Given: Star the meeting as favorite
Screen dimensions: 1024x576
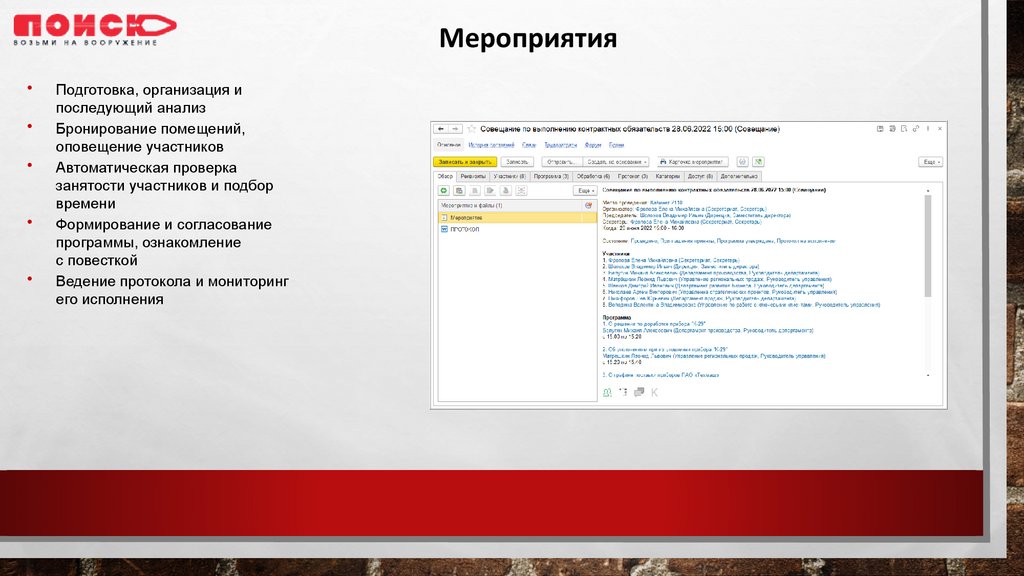Looking at the screenshot, I should coord(472,129).
